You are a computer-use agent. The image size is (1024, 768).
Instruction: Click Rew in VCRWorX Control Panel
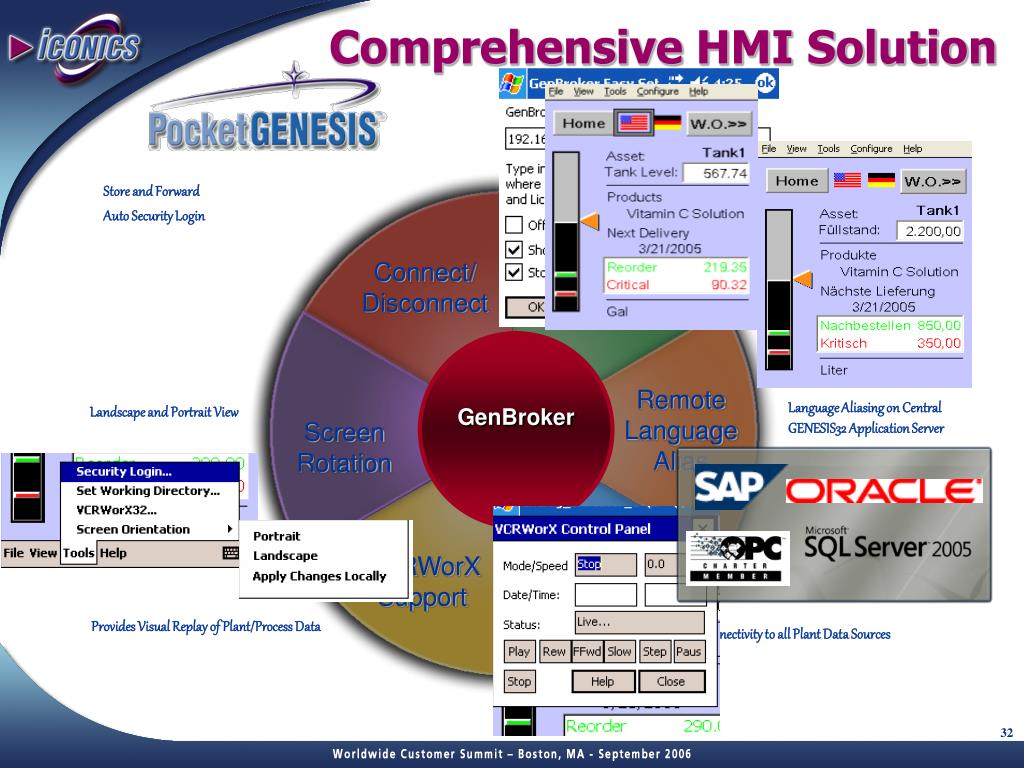(554, 651)
